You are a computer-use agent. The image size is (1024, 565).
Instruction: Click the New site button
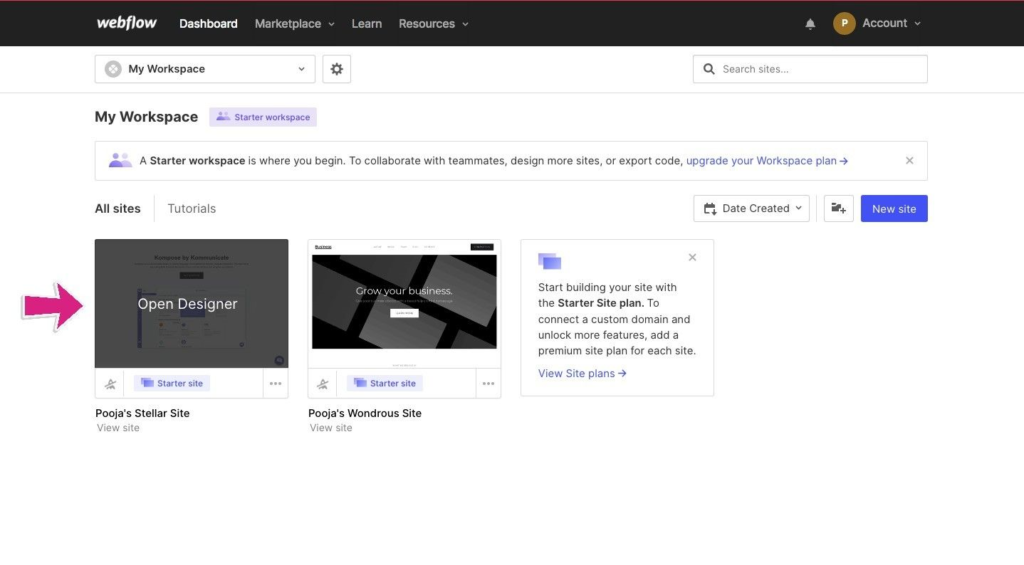[893, 209]
